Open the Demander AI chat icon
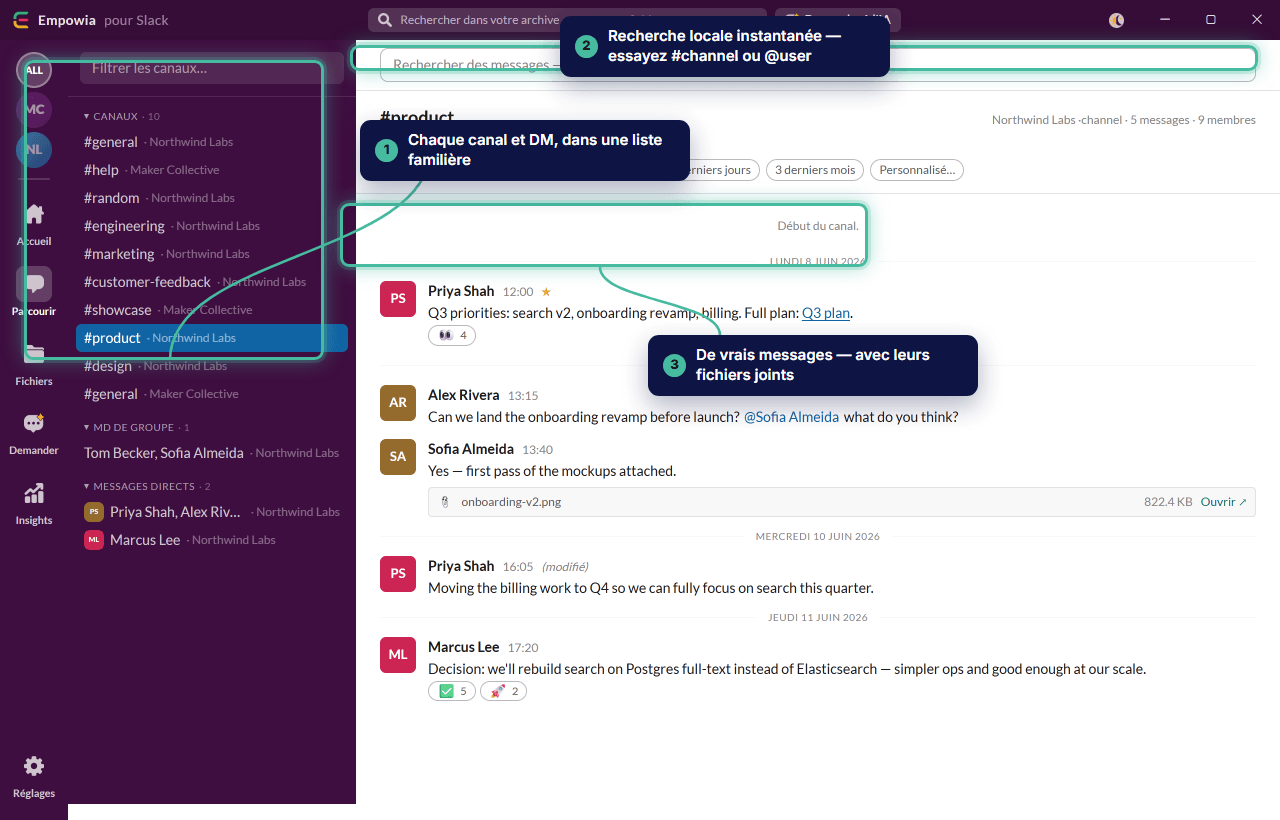1280x820 pixels. pos(34,423)
